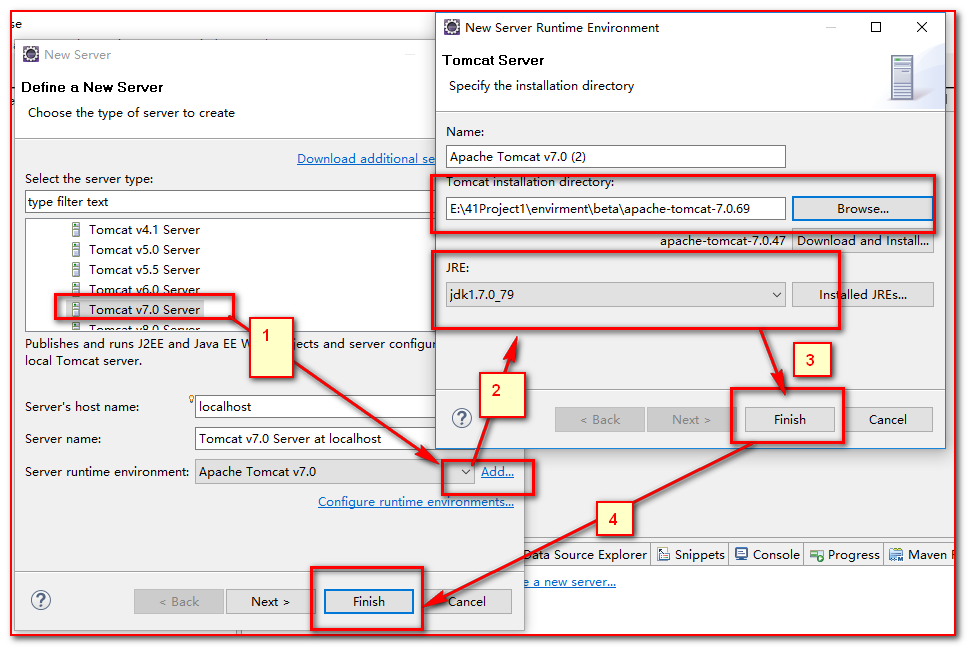
Task: Close New Server Runtime Environment window
Action: pyautogui.click(x=921, y=27)
